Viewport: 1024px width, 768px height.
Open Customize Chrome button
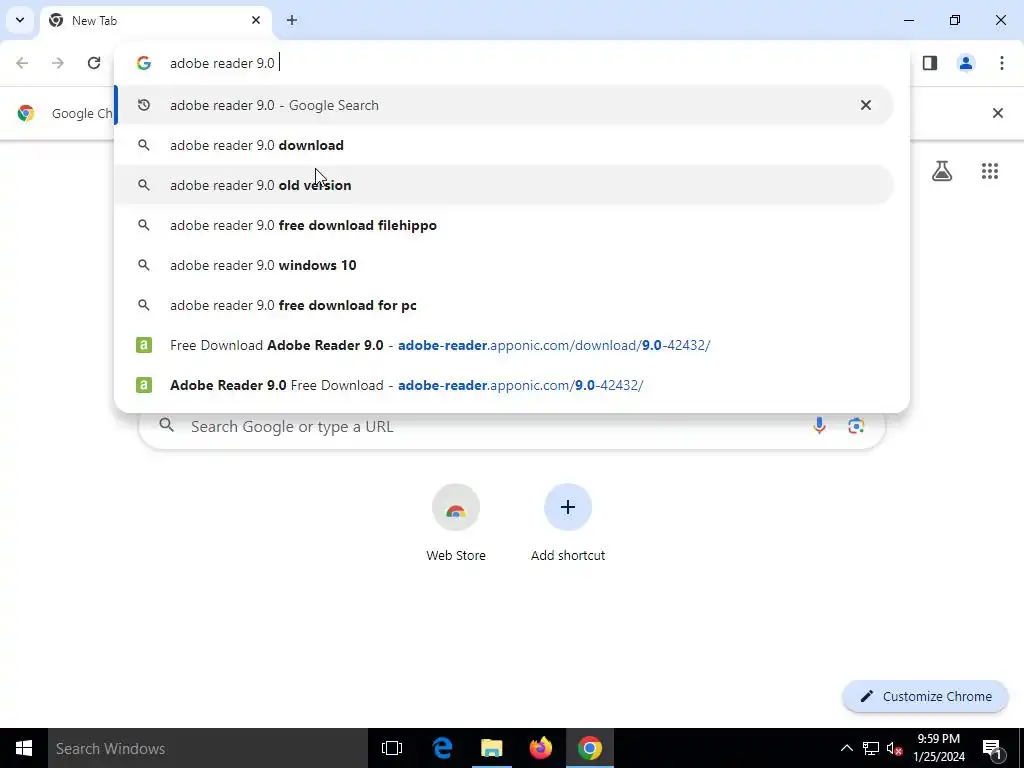pyautogui.click(x=925, y=696)
